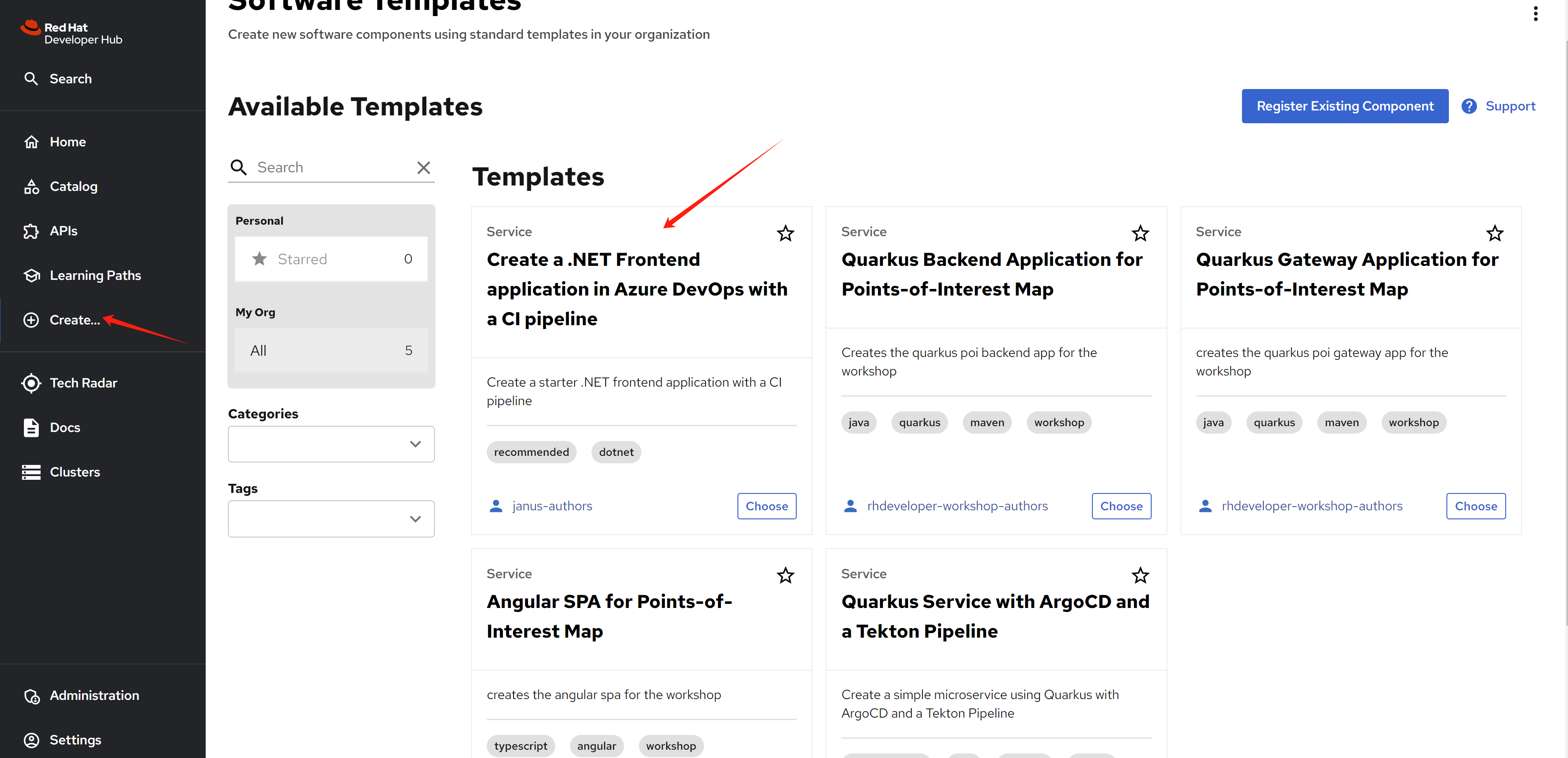The height and width of the screenshot is (758, 1568).
Task: Open the three-dot options menu
Action: [x=1535, y=13]
